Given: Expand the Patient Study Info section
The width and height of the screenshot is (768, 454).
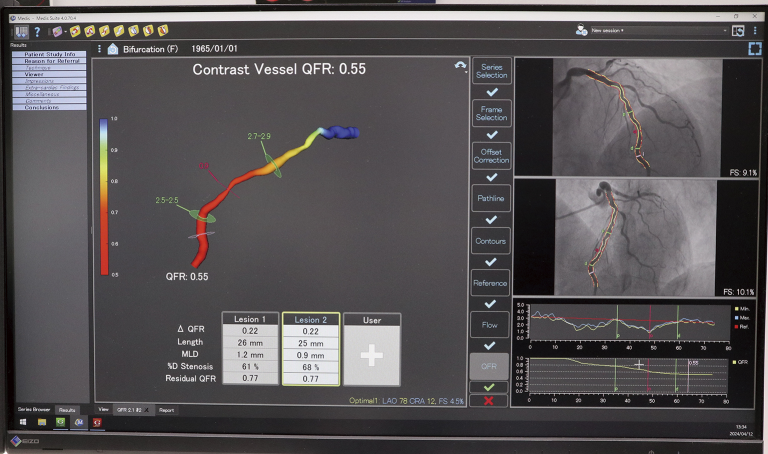Looking at the screenshot, I should [x=44, y=54].
